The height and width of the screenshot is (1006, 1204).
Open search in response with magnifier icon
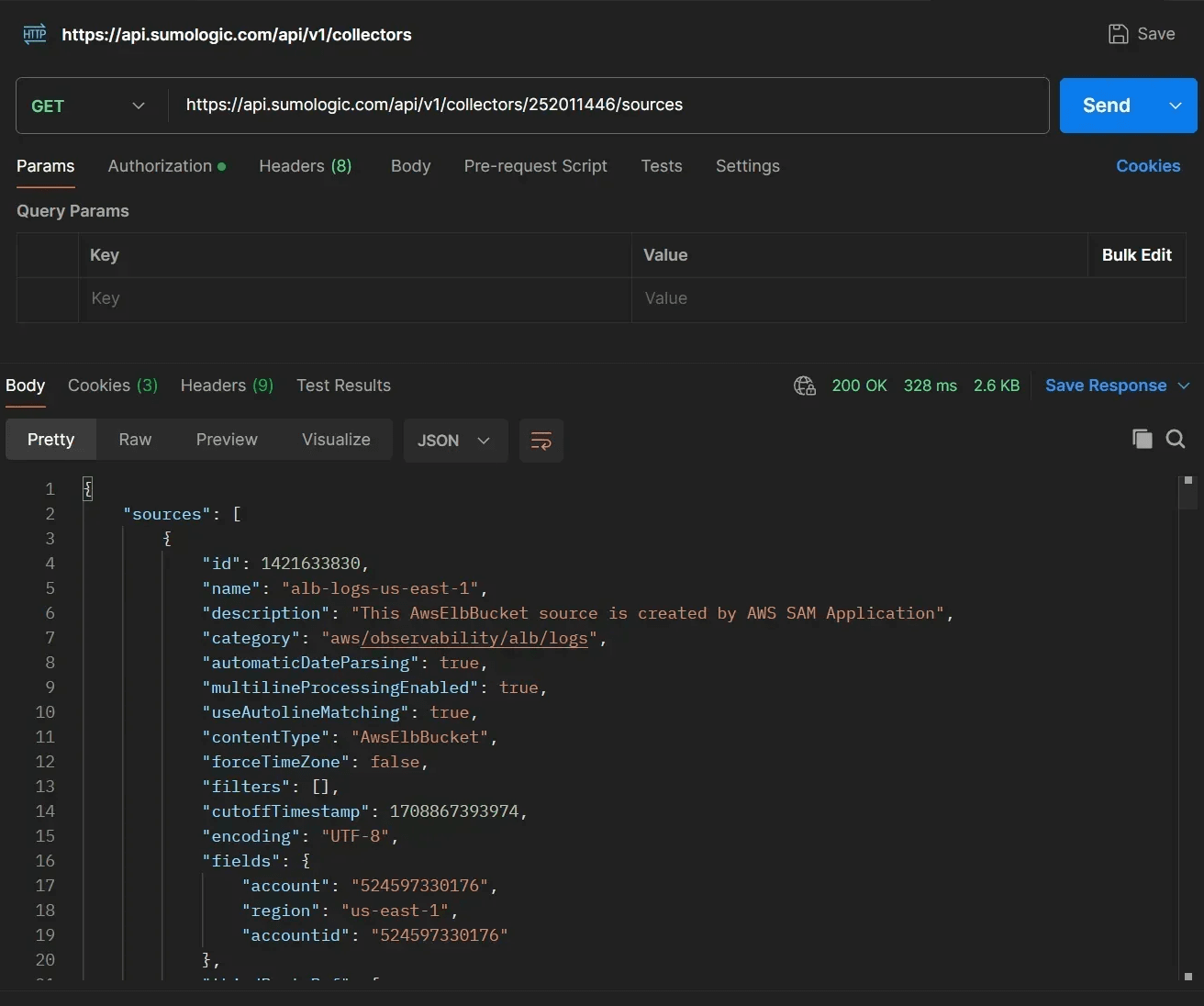1175,439
